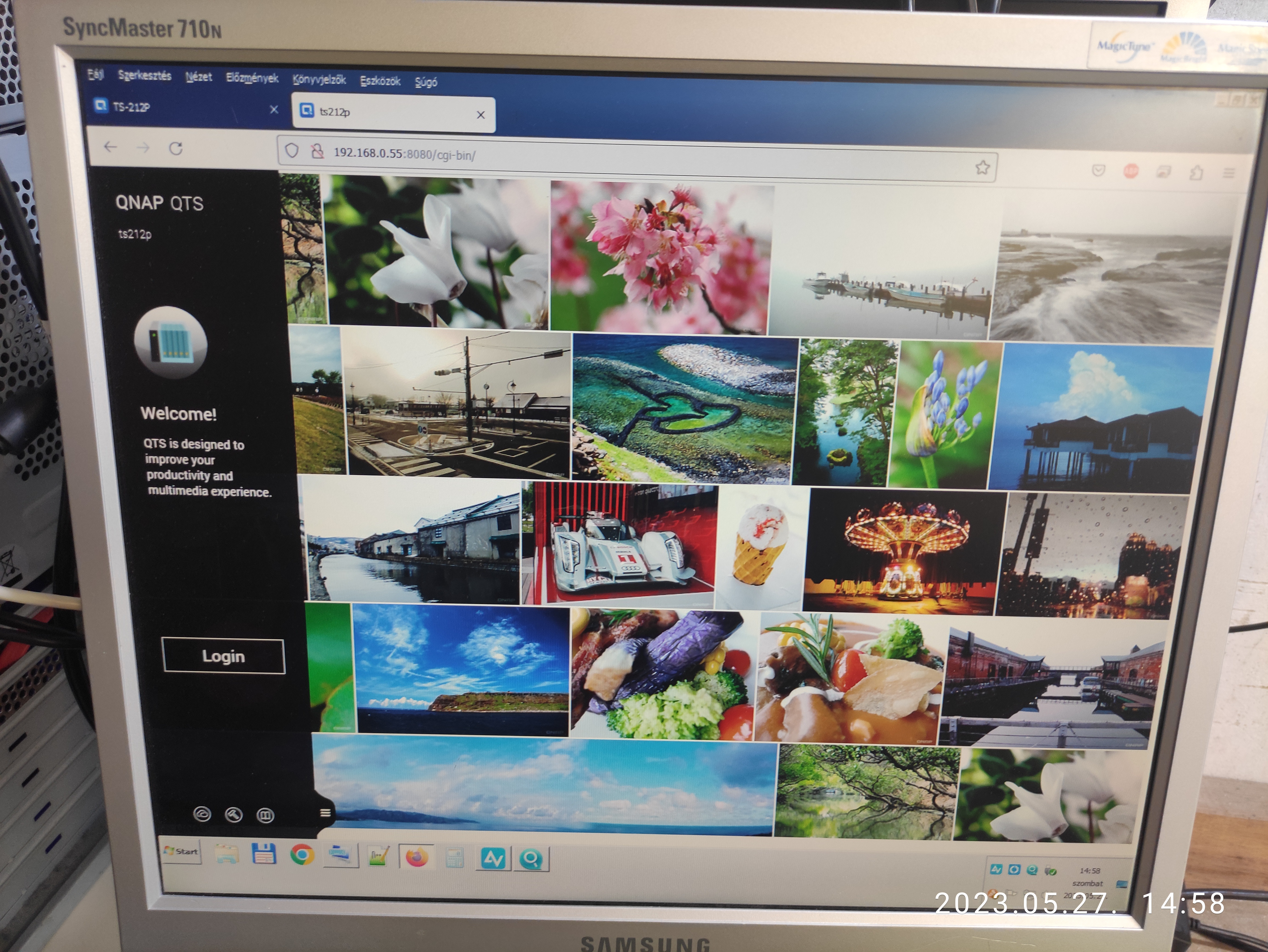The image size is (1268, 952).
Task: Click the QNAP QTS title text
Action: pyautogui.click(x=159, y=203)
